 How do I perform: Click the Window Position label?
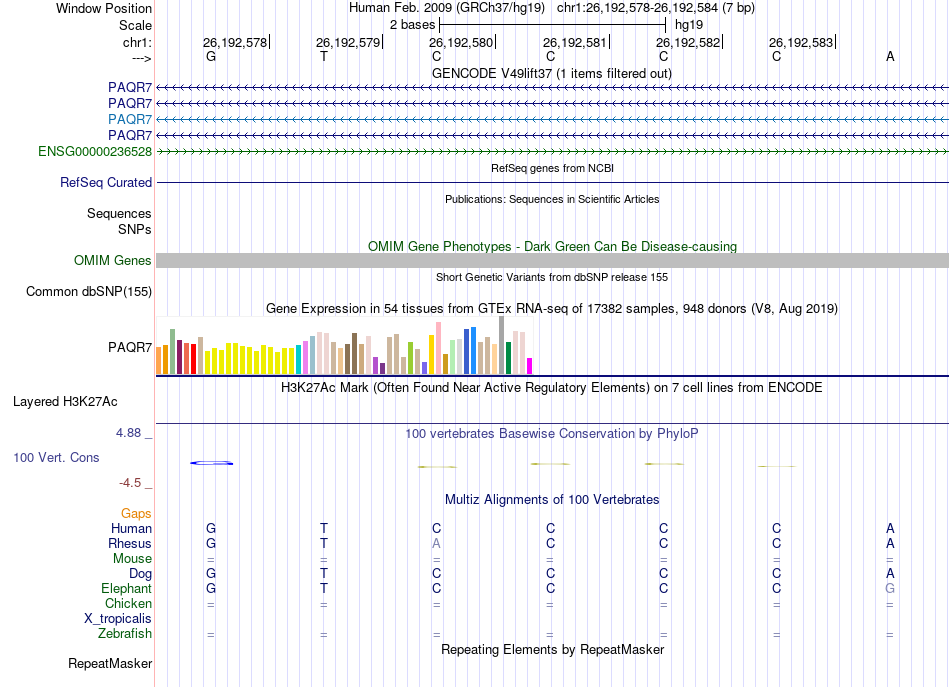click(104, 8)
